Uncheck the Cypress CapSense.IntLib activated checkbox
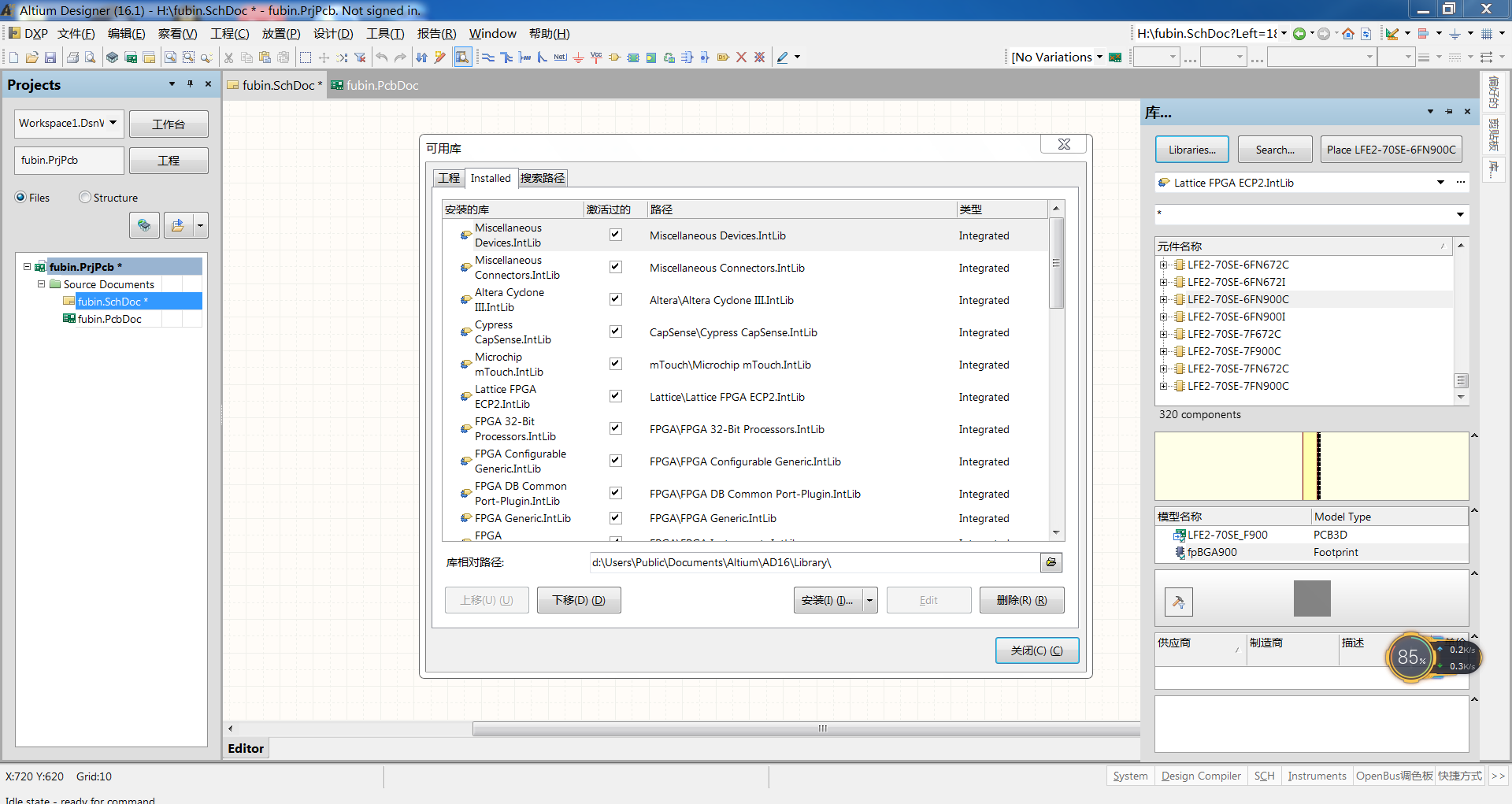 pos(616,332)
